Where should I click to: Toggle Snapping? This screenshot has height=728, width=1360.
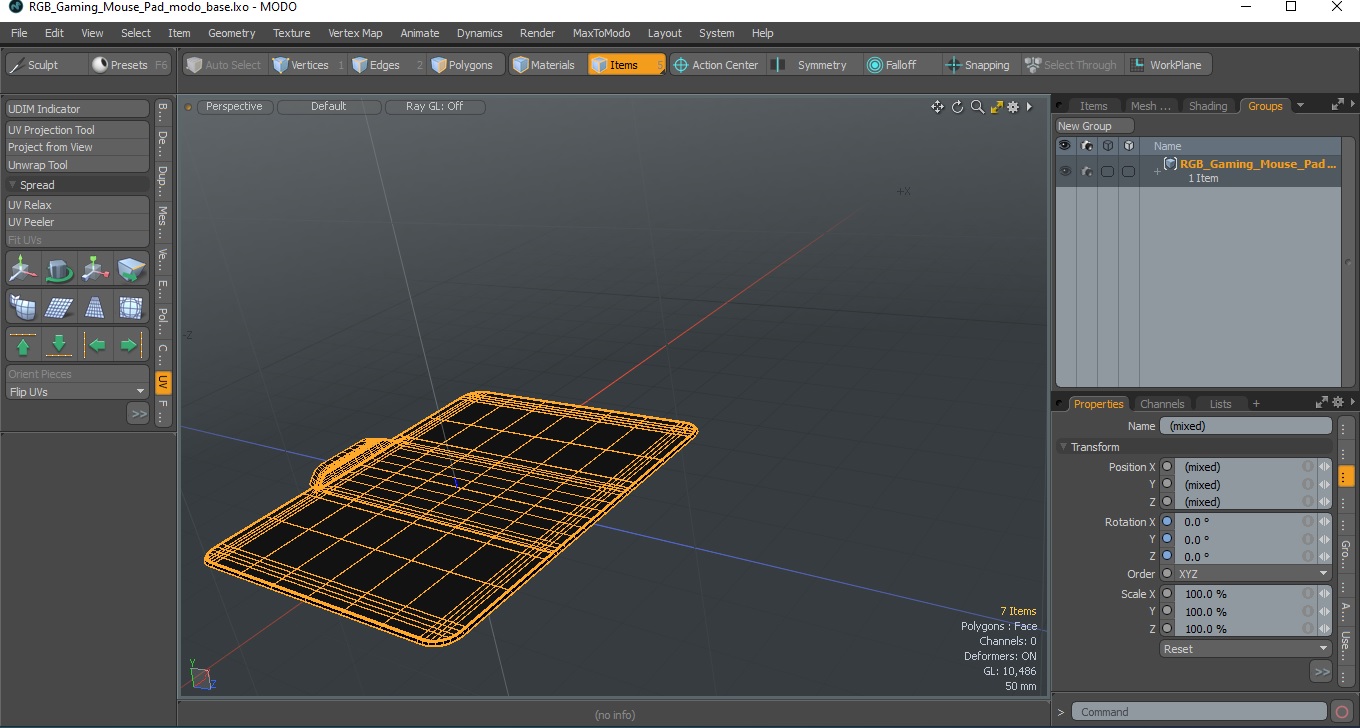point(978,65)
